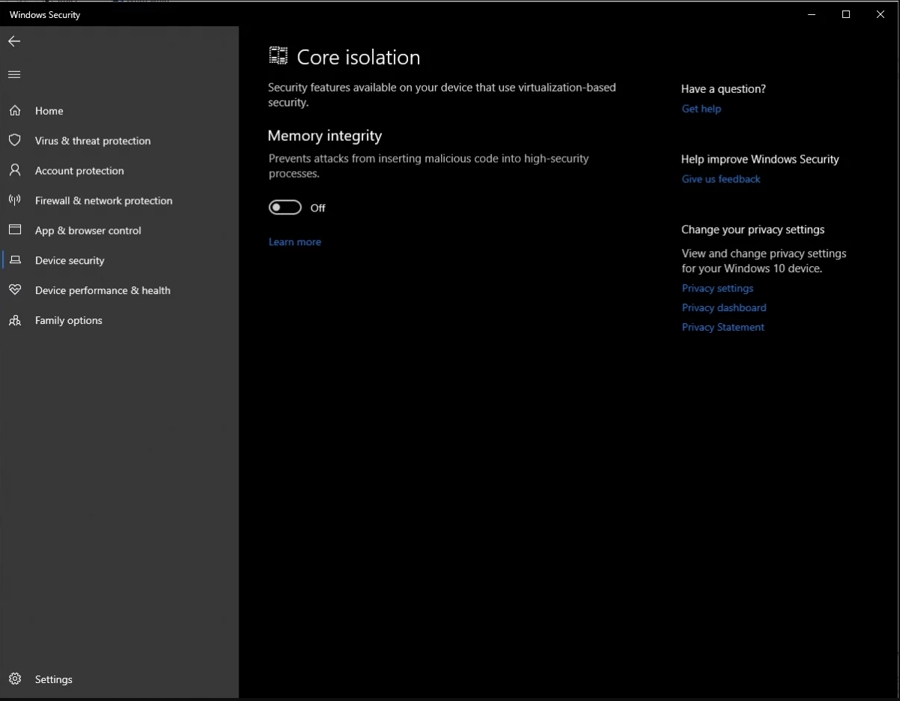Click the Give us feedback link
This screenshot has height=701, width=900.
point(721,179)
